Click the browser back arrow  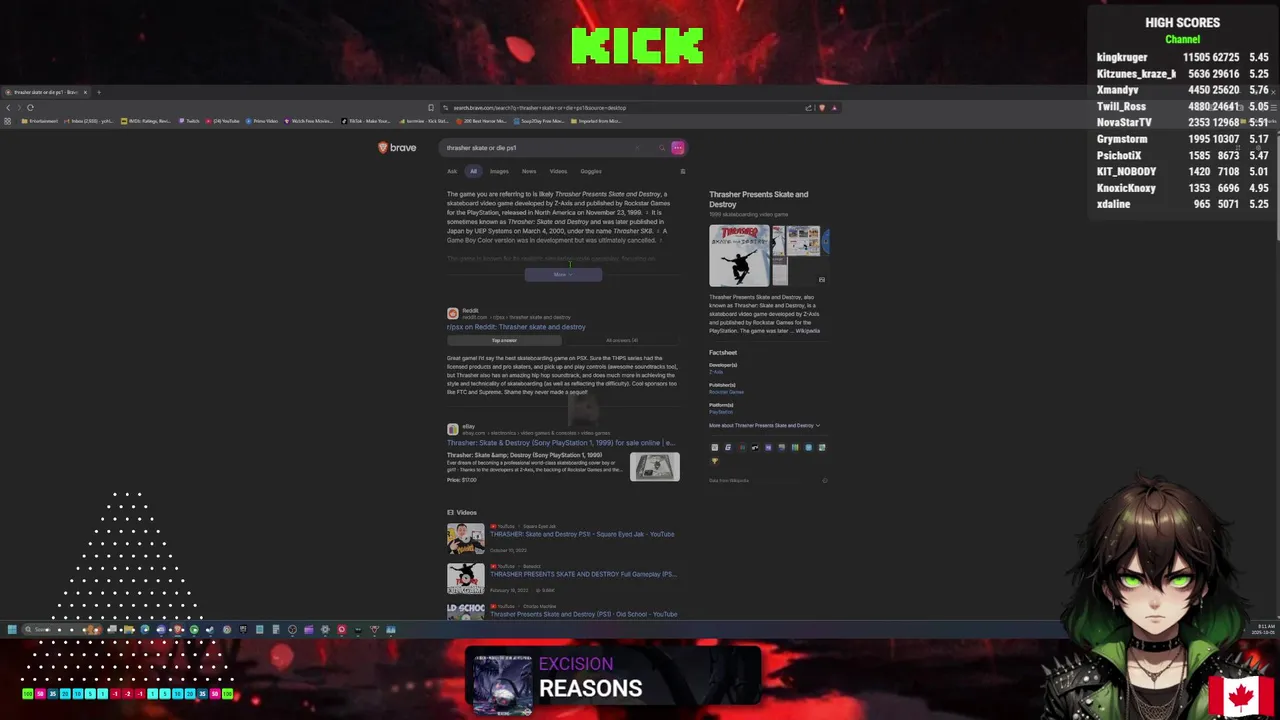(8, 107)
